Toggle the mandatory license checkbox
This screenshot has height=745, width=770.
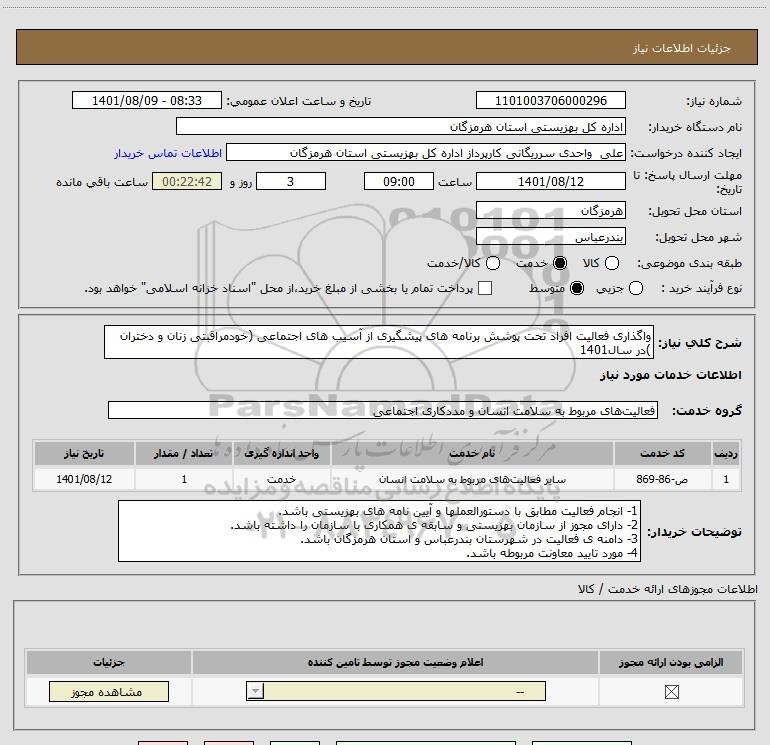tap(671, 692)
